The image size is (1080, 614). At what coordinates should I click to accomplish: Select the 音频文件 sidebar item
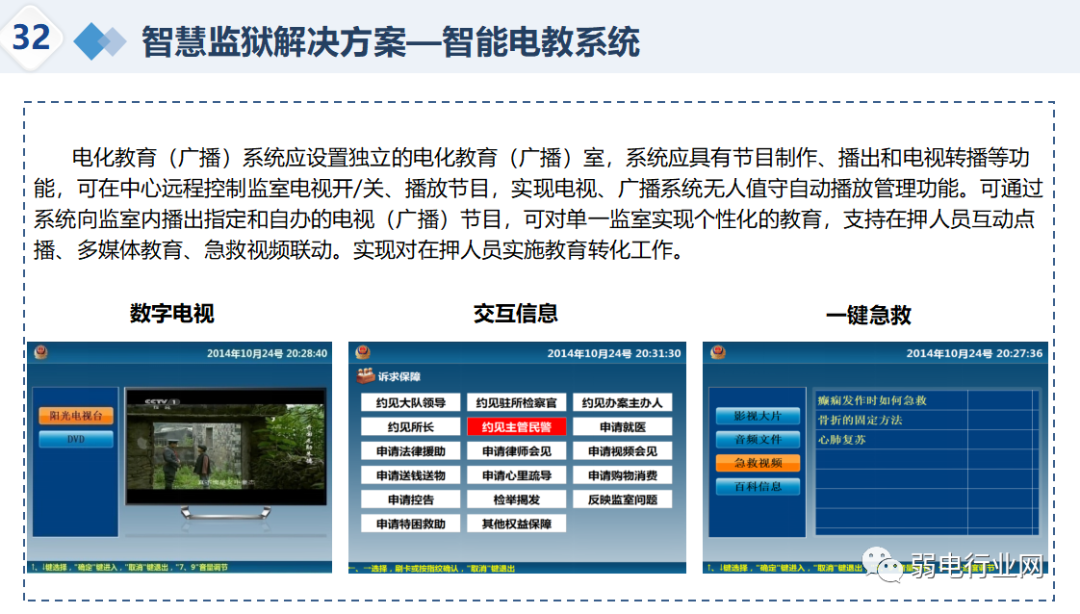pos(757,440)
